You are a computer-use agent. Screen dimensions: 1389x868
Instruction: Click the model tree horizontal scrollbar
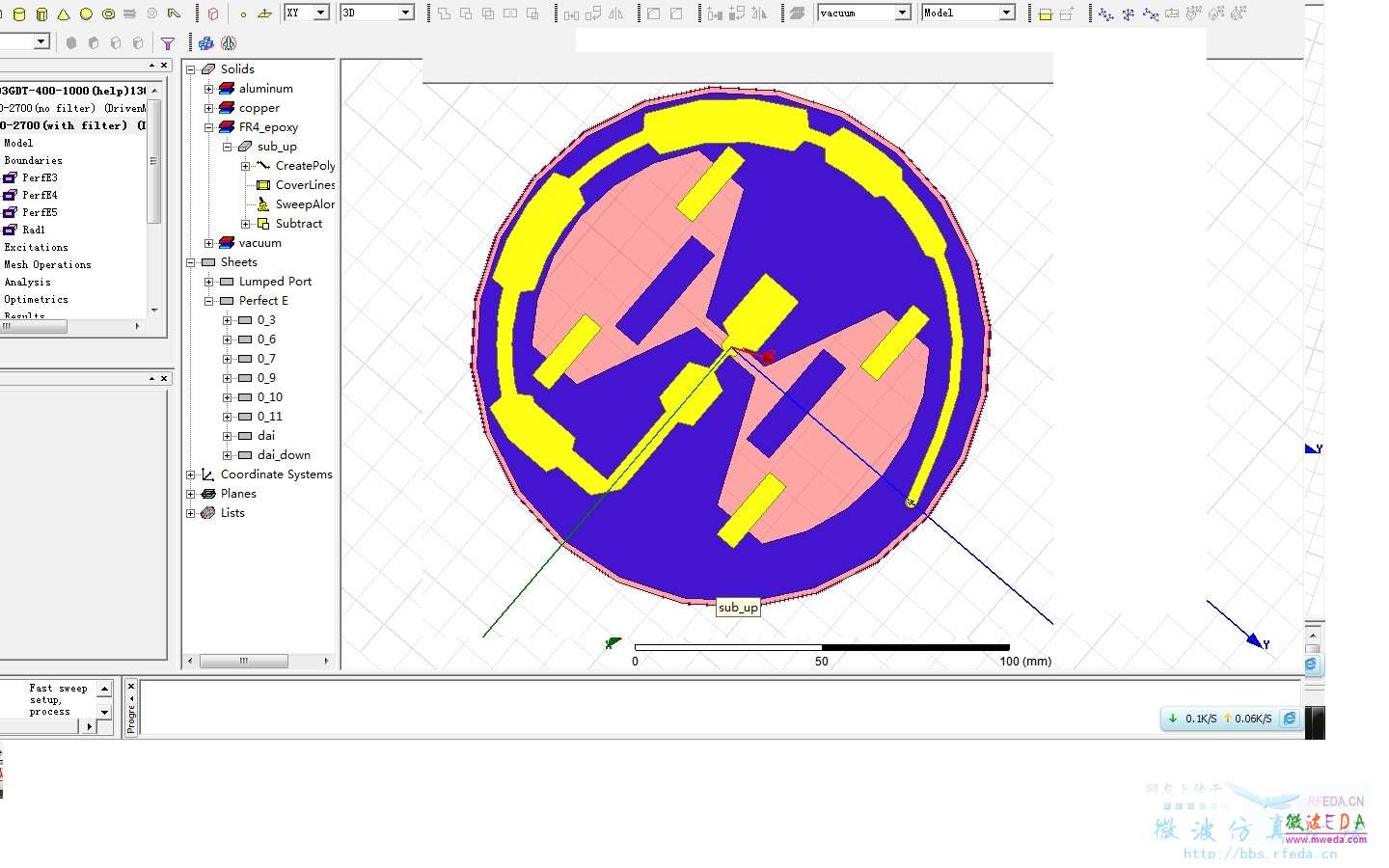[259, 661]
